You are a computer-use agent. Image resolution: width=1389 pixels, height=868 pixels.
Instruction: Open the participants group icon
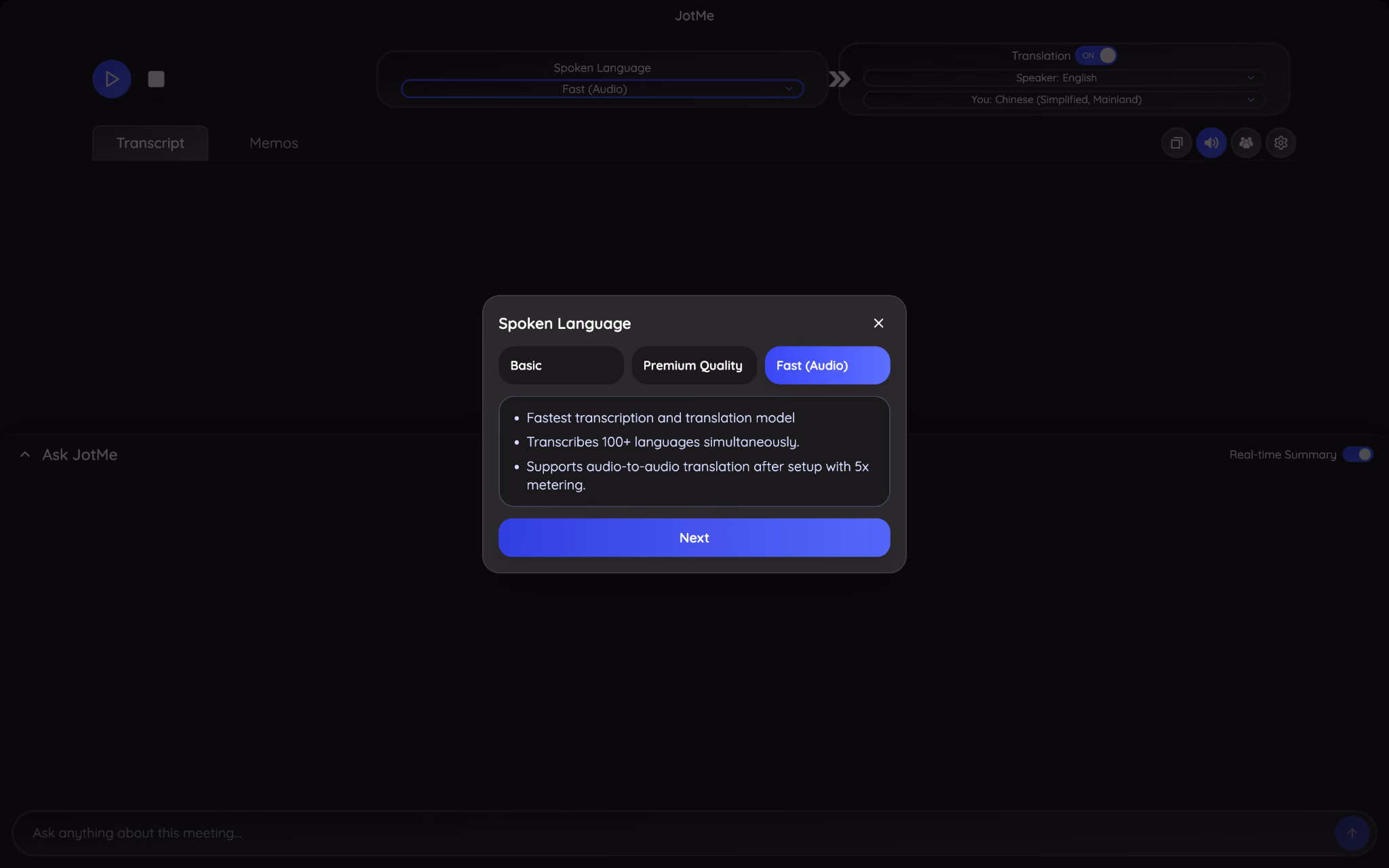(x=1246, y=143)
